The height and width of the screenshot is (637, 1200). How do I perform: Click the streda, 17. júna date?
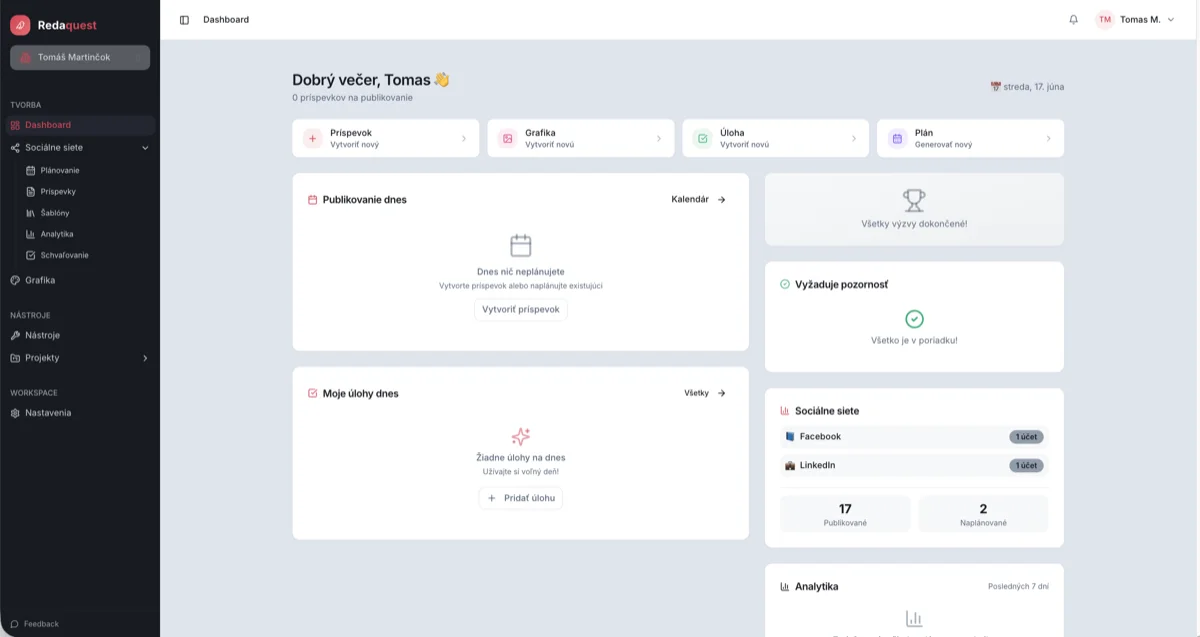pyautogui.click(x=1027, y=87)
